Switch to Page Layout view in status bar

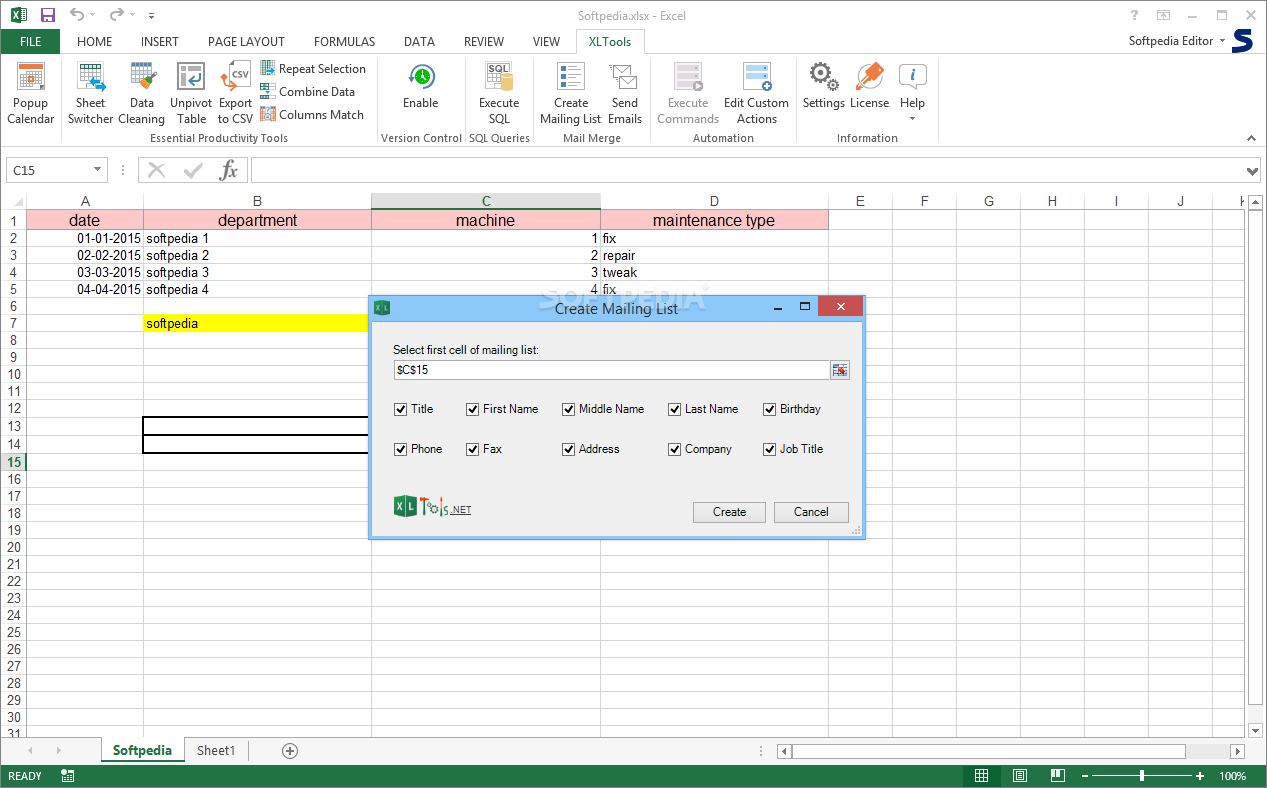coord(1020,776)
